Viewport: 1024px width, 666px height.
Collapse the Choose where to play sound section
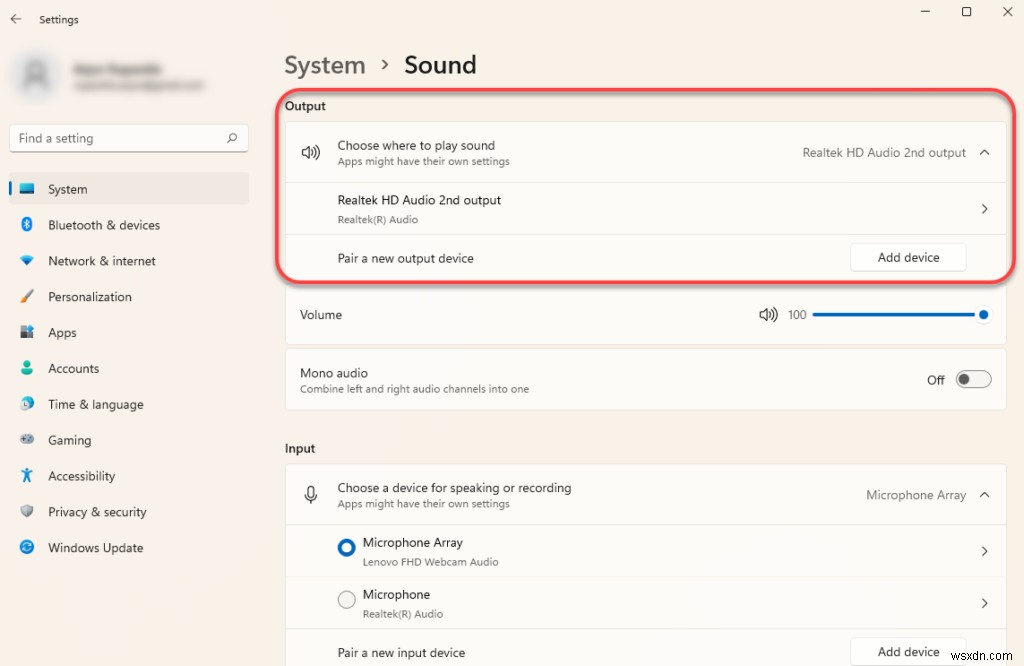coord(984,152)
